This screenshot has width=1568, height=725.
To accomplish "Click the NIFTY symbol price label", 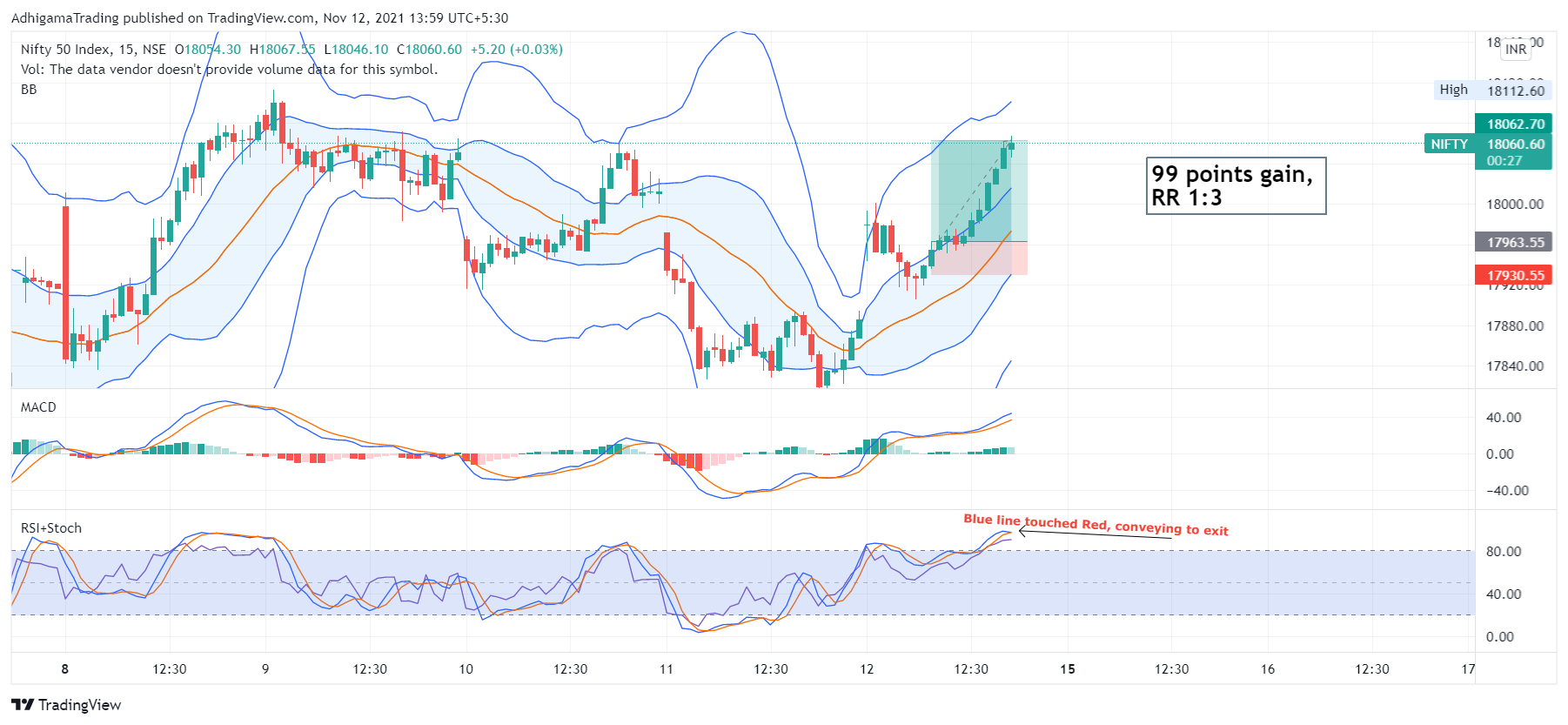I will click(1449, 144).
